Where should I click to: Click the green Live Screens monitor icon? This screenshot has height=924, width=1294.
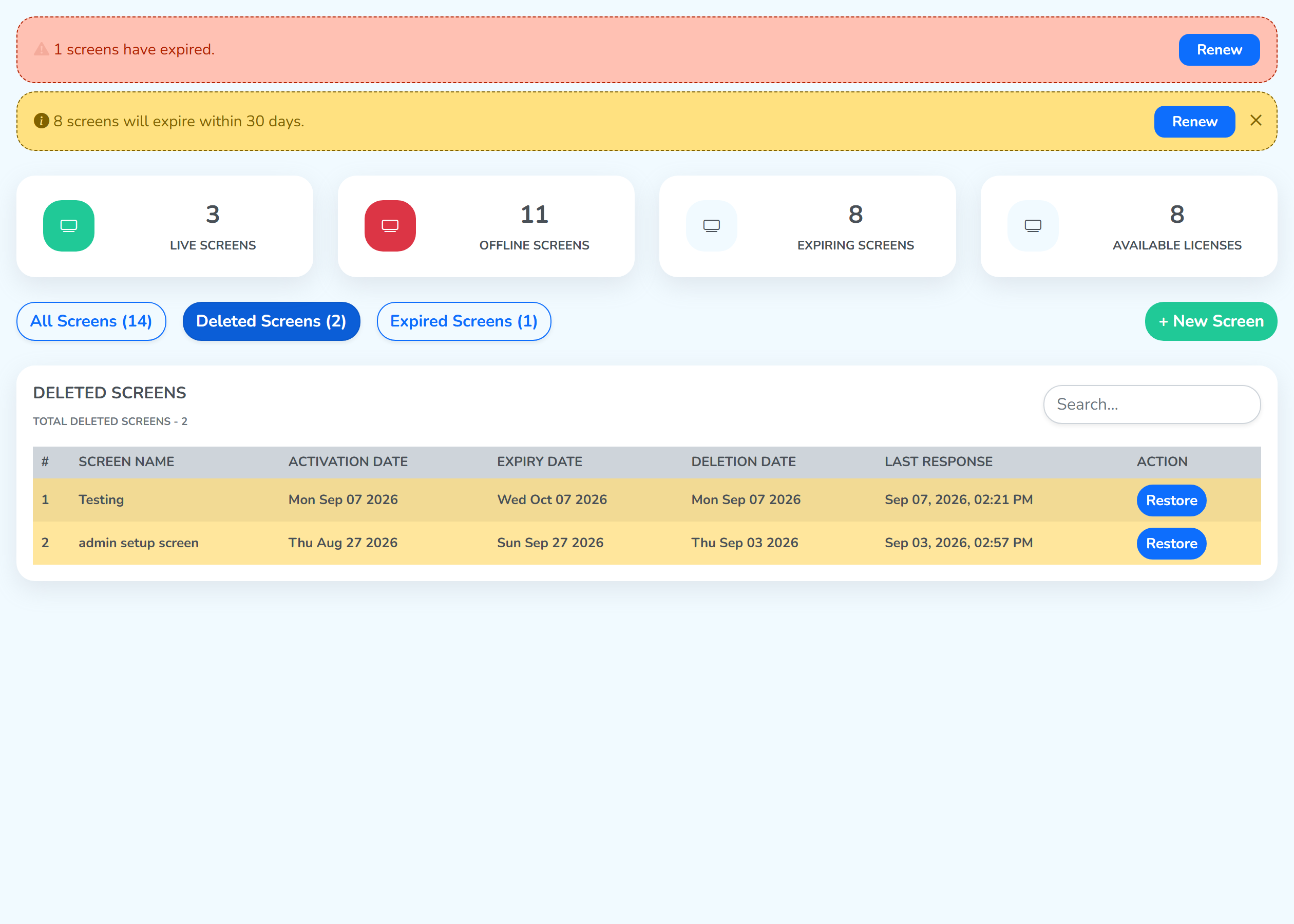(69, 226)
